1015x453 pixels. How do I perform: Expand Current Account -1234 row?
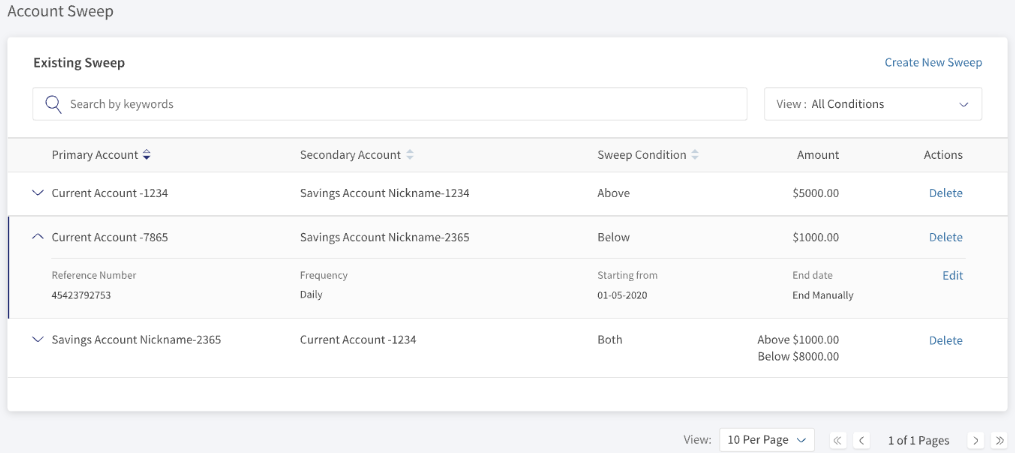tap(38, 193)
